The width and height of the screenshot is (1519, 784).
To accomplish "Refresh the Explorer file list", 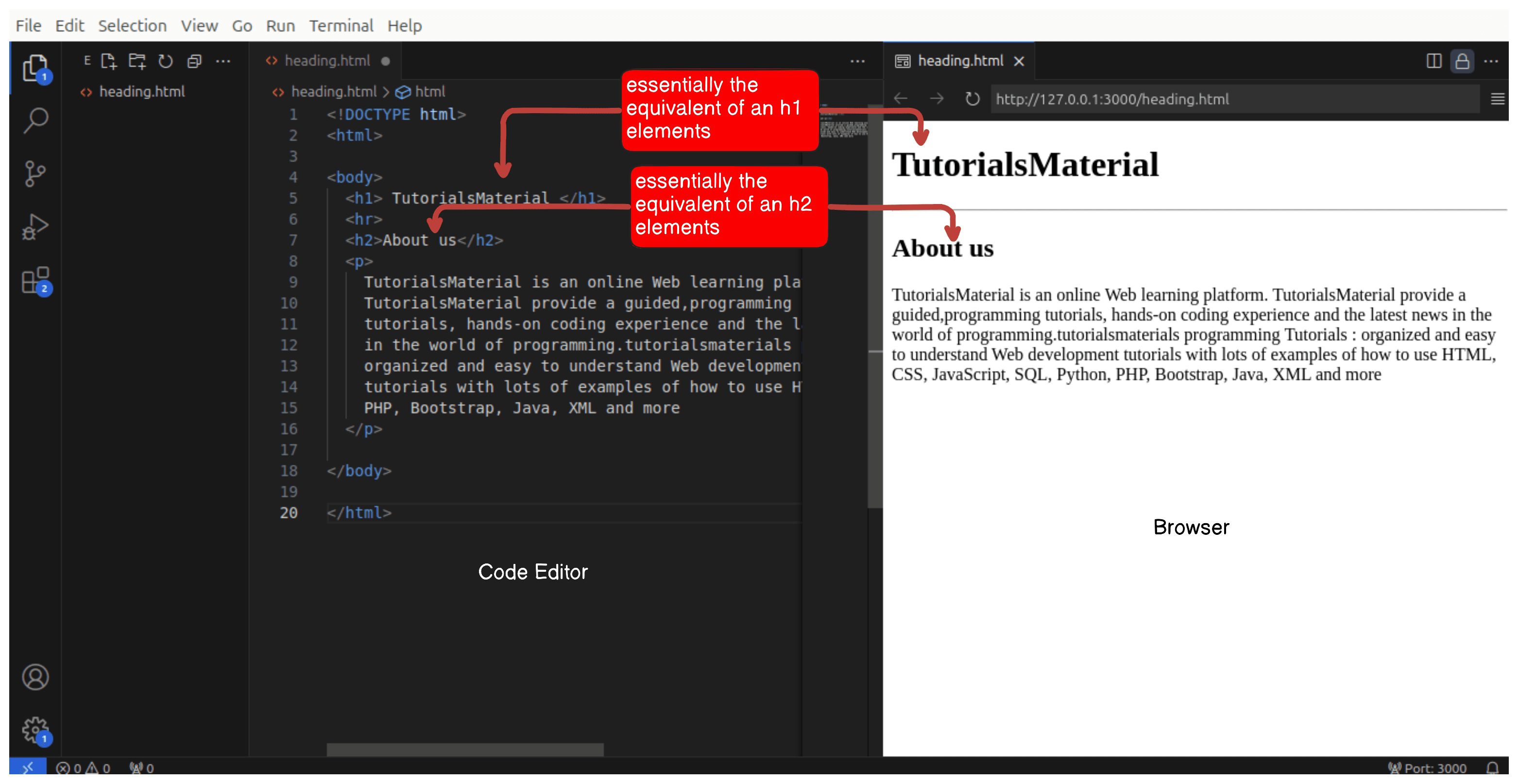I will point(166,61).
